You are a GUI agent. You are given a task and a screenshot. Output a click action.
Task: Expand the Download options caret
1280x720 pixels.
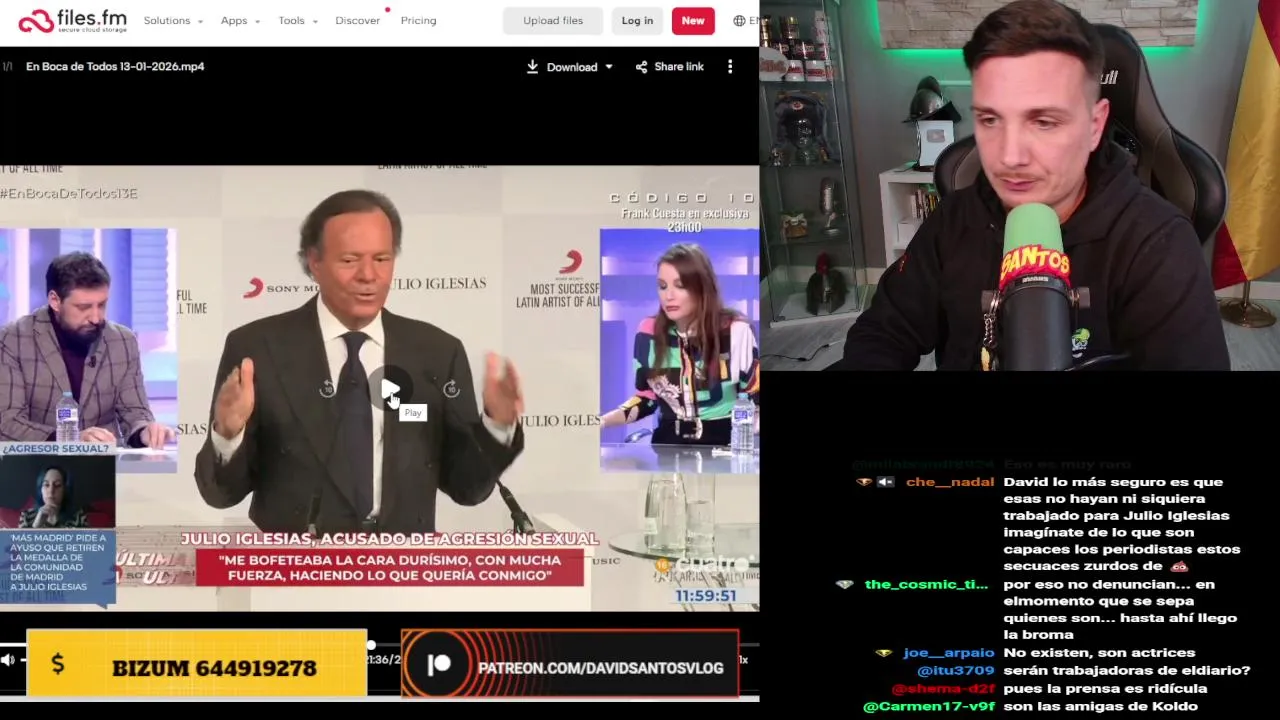609,67
